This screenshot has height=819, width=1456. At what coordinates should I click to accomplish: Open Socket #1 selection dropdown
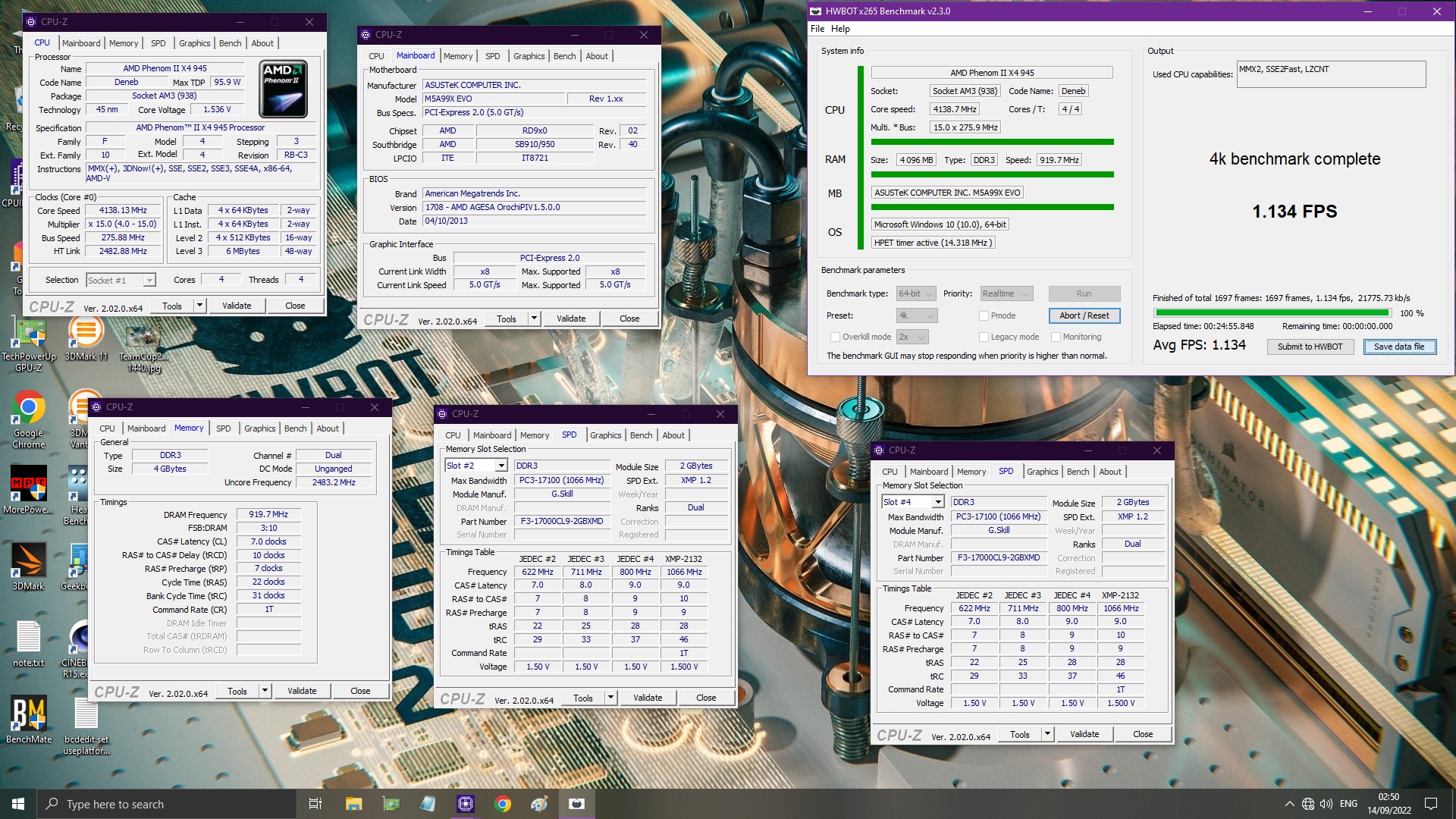pos(121,281)
